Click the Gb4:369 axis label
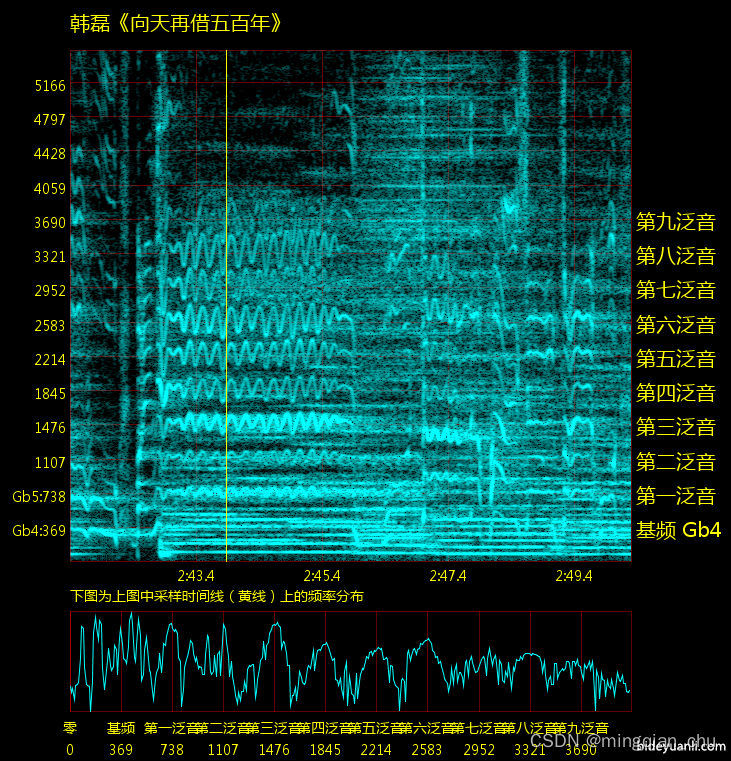This screenshot has height=761, width=731. tap(39, 530)
